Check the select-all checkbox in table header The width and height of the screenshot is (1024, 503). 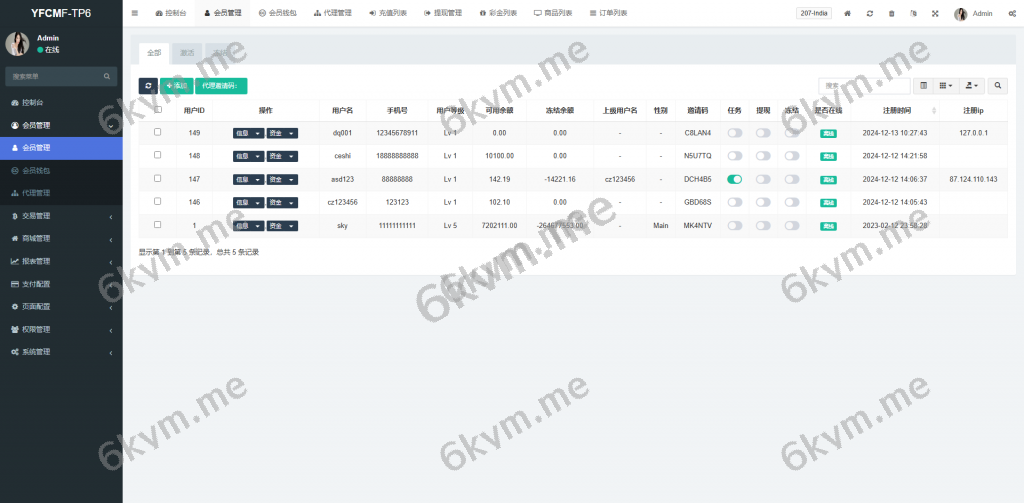coord(157,110)
